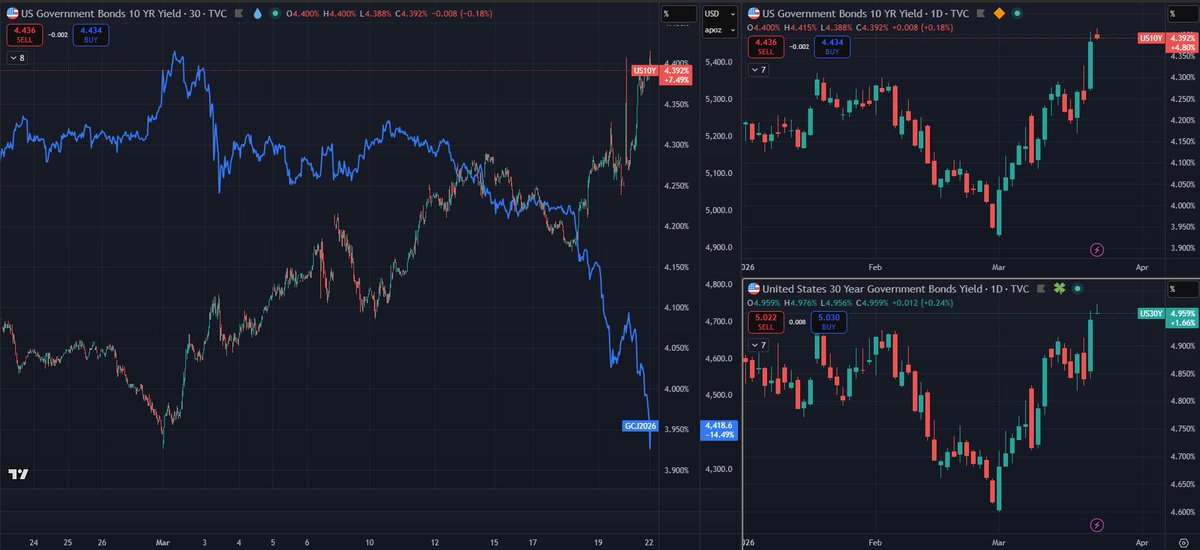Click the -0.002 spread value in left chart
Screen dimensions: 1200x550
57,34
